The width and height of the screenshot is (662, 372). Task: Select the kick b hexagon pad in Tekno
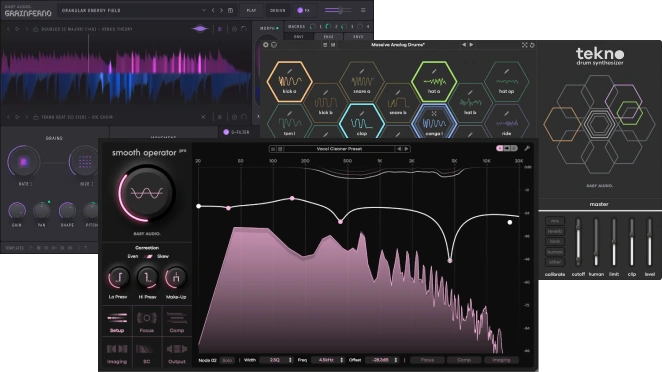[x=326, y=103]
